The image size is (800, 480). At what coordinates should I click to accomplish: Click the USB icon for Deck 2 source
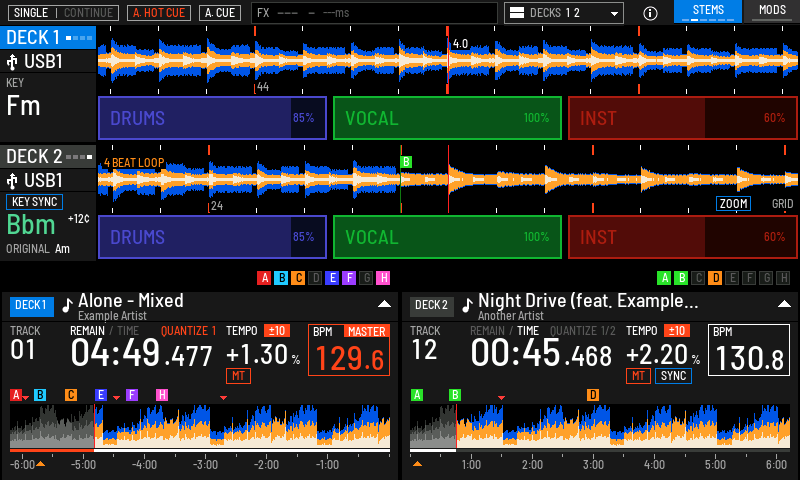coord(12,181)
